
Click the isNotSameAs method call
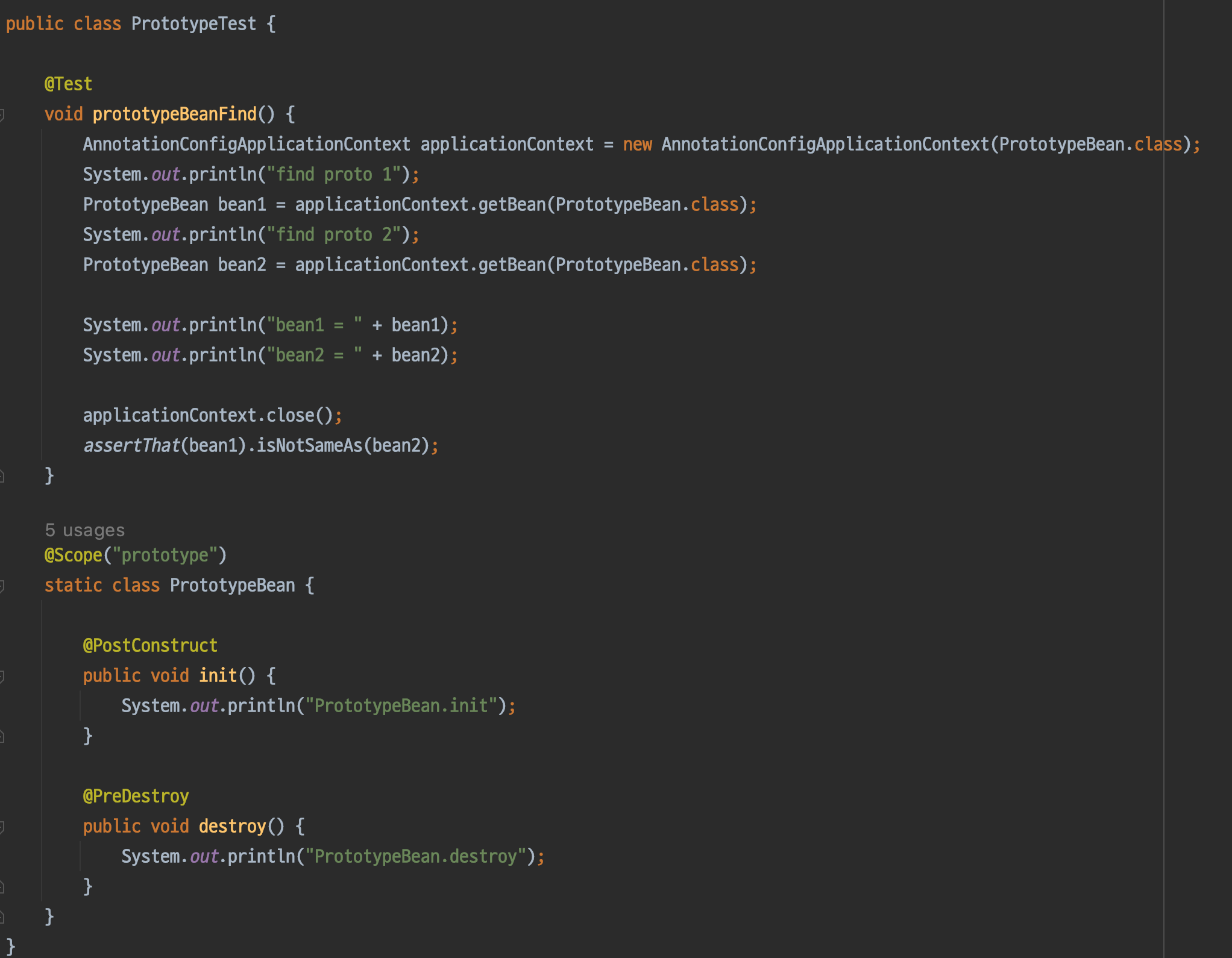click(309, 446)
